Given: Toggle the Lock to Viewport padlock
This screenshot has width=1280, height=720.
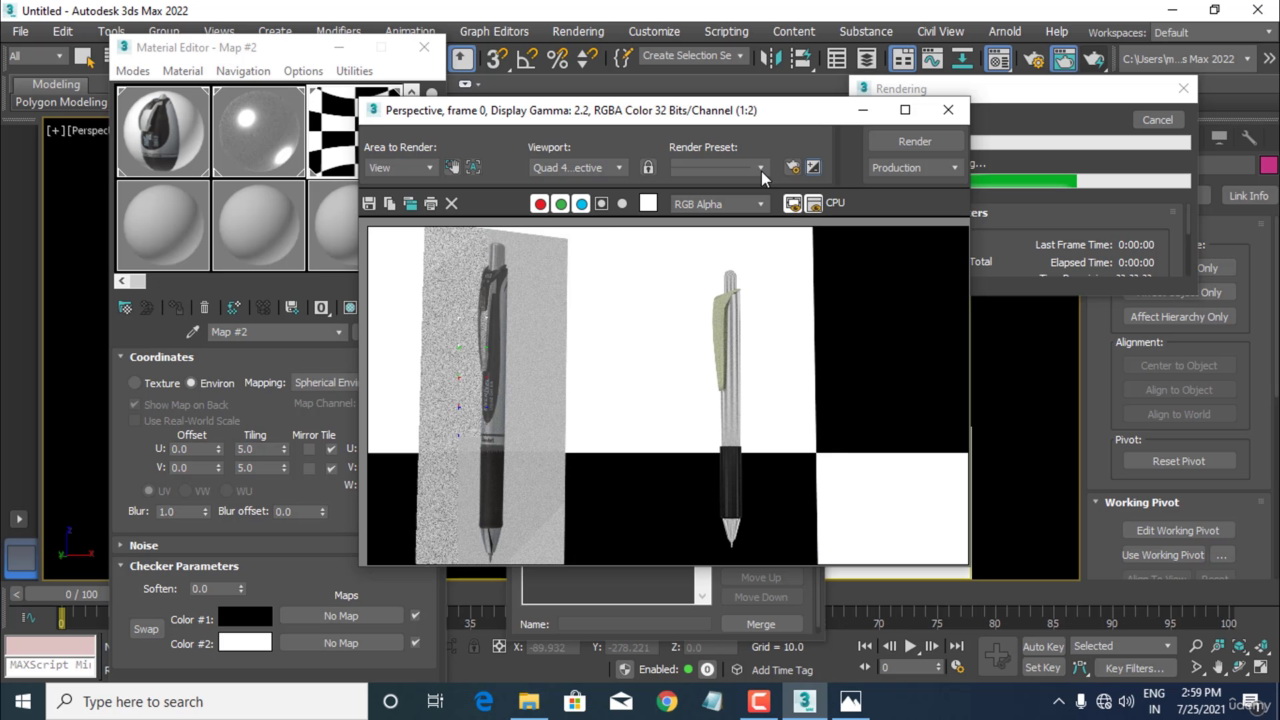Looking at the screenshot, I should click(648, 168).
